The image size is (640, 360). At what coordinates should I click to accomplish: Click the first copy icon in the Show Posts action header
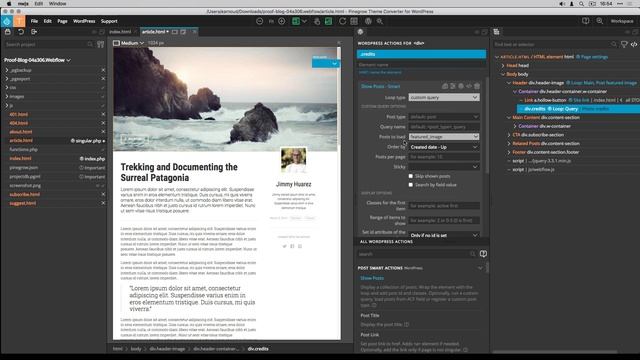445,86
